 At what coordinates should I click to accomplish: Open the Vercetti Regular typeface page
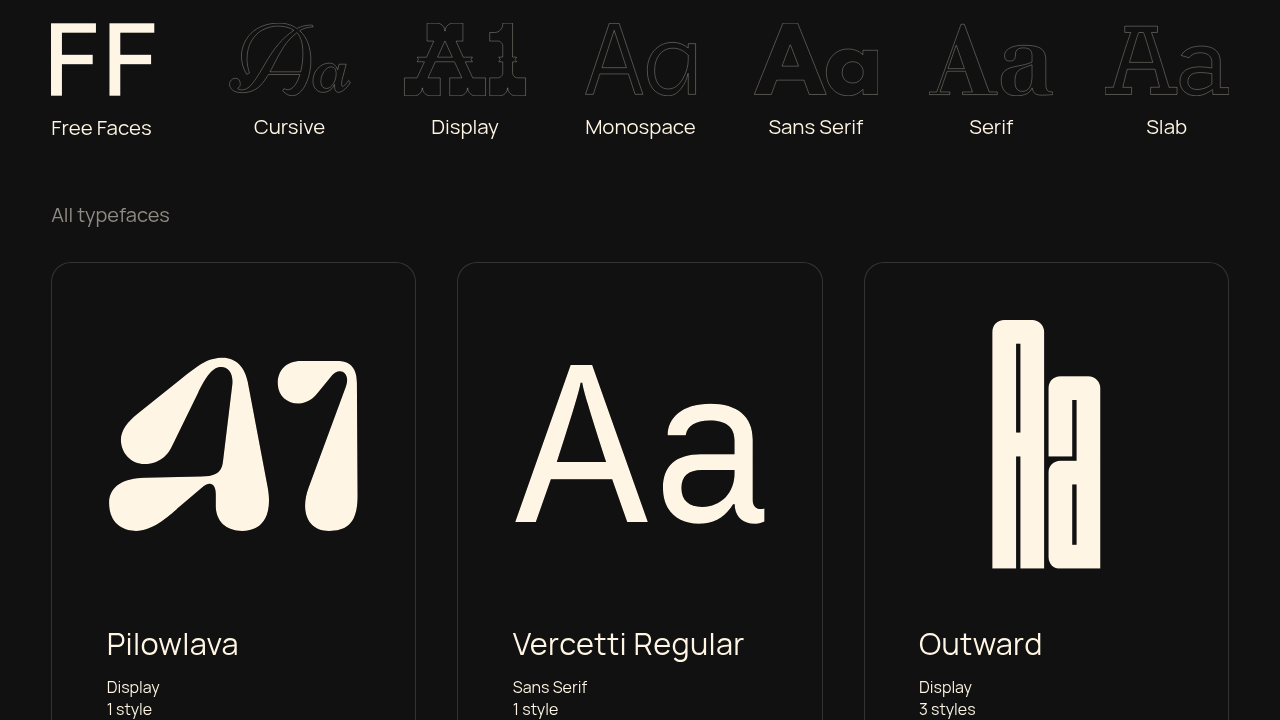coord(628,645)
